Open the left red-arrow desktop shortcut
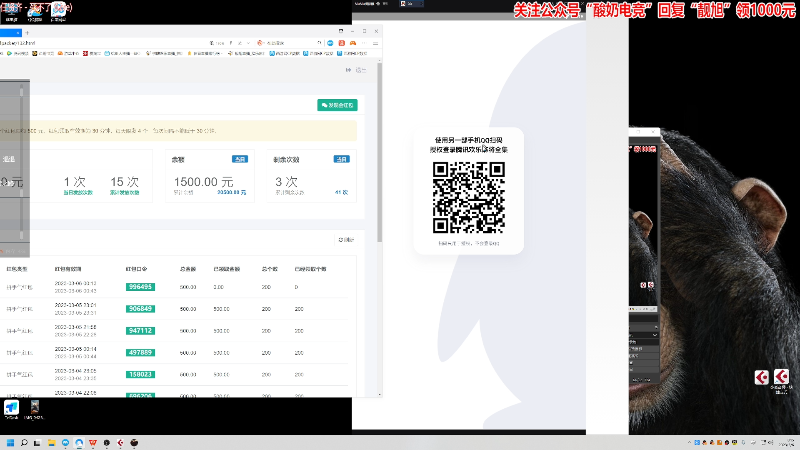 click(x=762, y=378)
